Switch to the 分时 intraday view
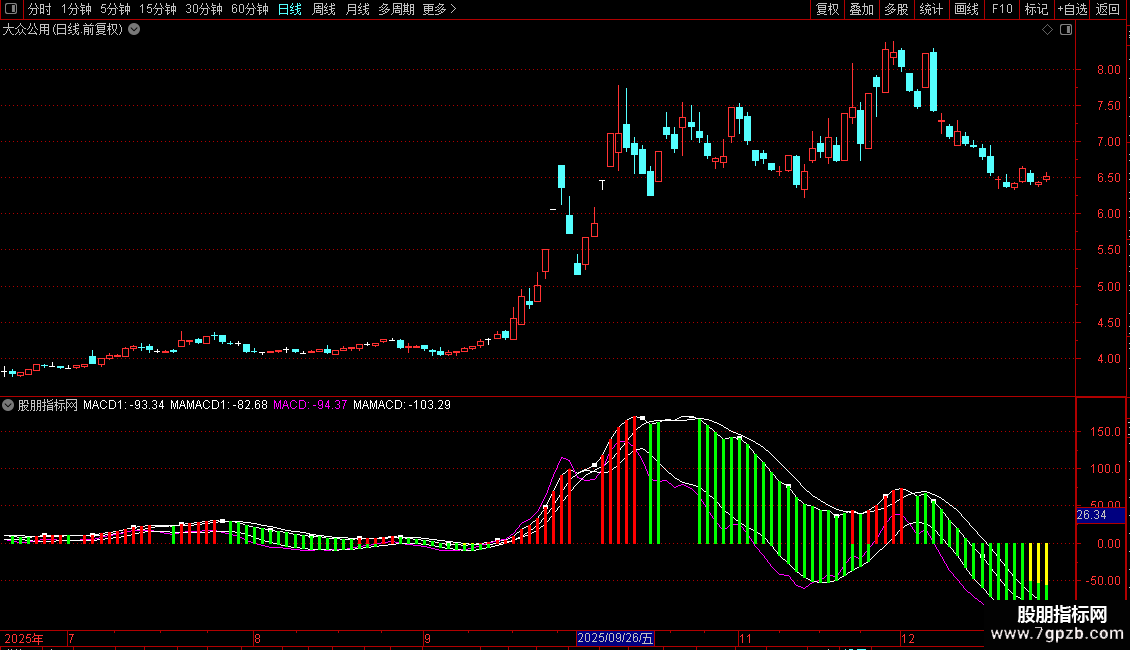The width and height of the screenshot is (1130, 650). click(40, 9)
